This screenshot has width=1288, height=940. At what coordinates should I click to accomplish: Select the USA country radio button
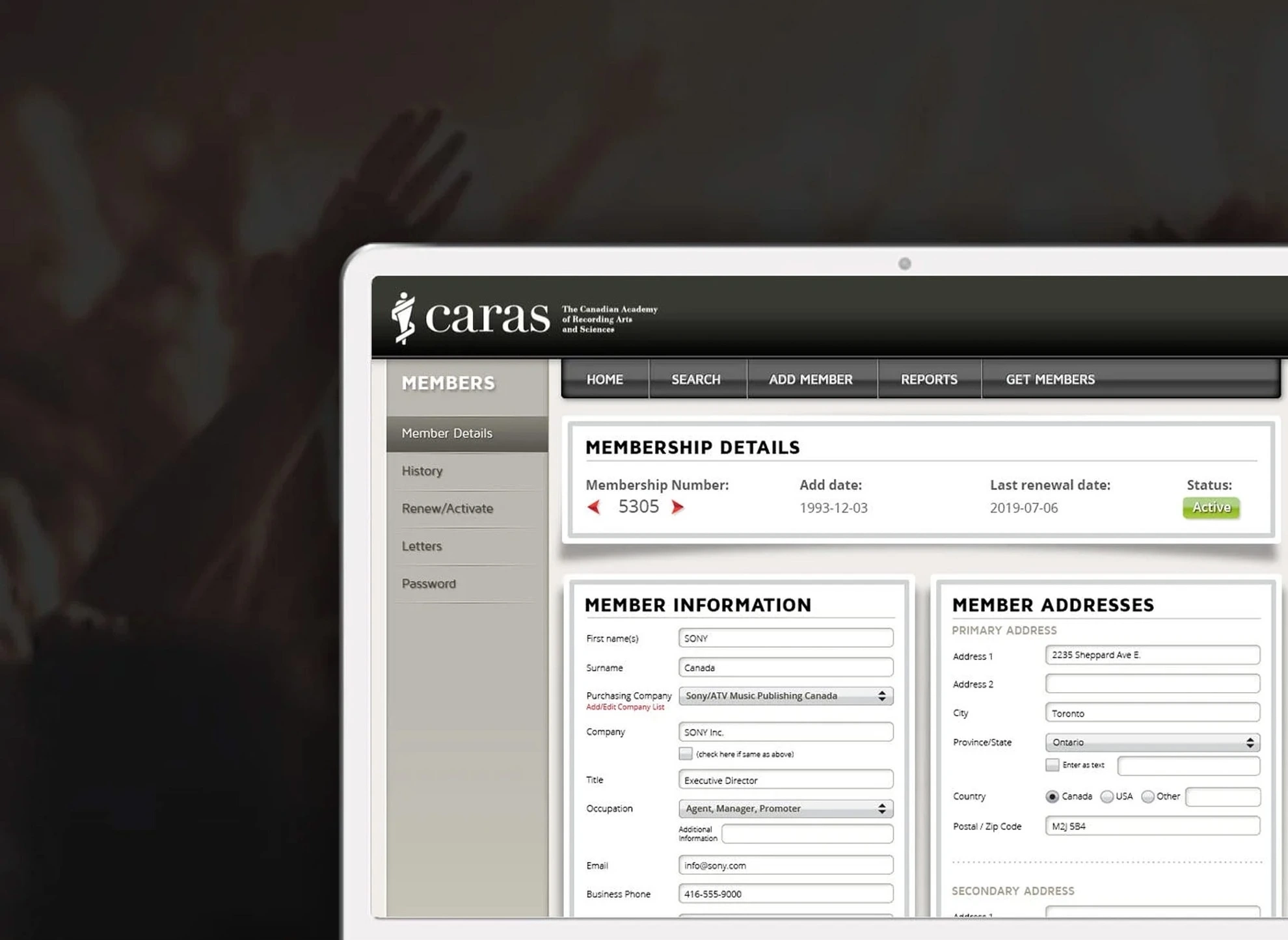(1107, 797)
